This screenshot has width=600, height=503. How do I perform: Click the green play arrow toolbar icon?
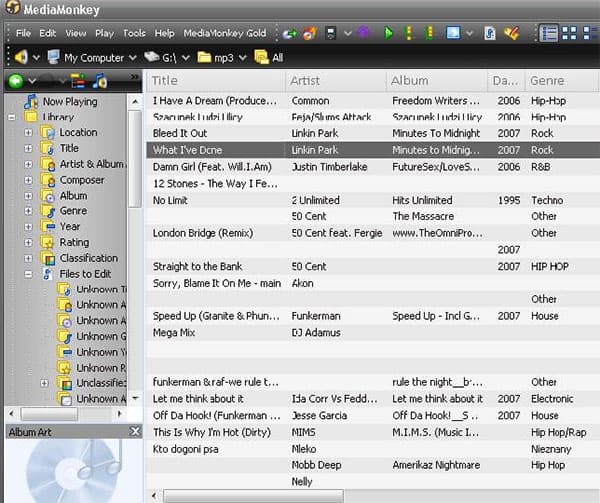pos(388,33)
